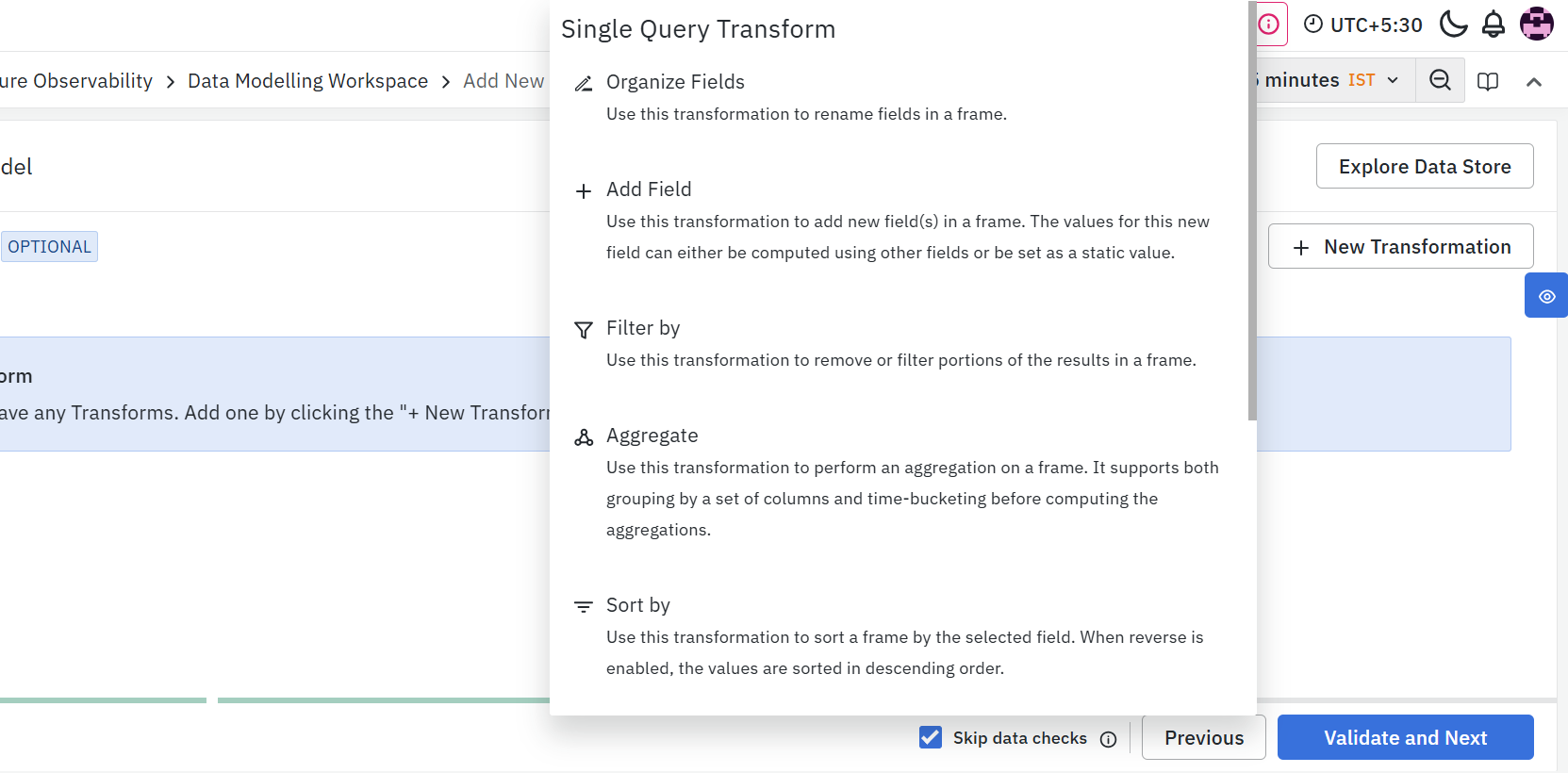Click the zoom out magnifier icon
The image size is (1568, 773).
tap(1440, 80)
